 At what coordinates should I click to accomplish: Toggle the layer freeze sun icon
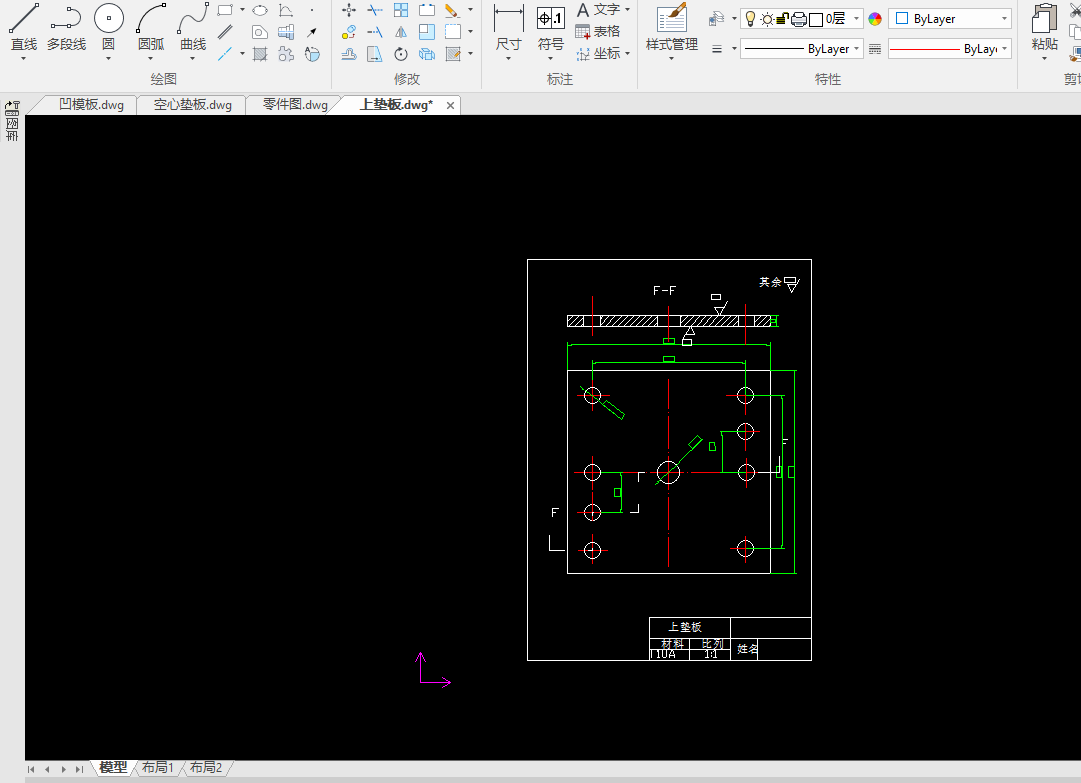click(x=767, y=19)
